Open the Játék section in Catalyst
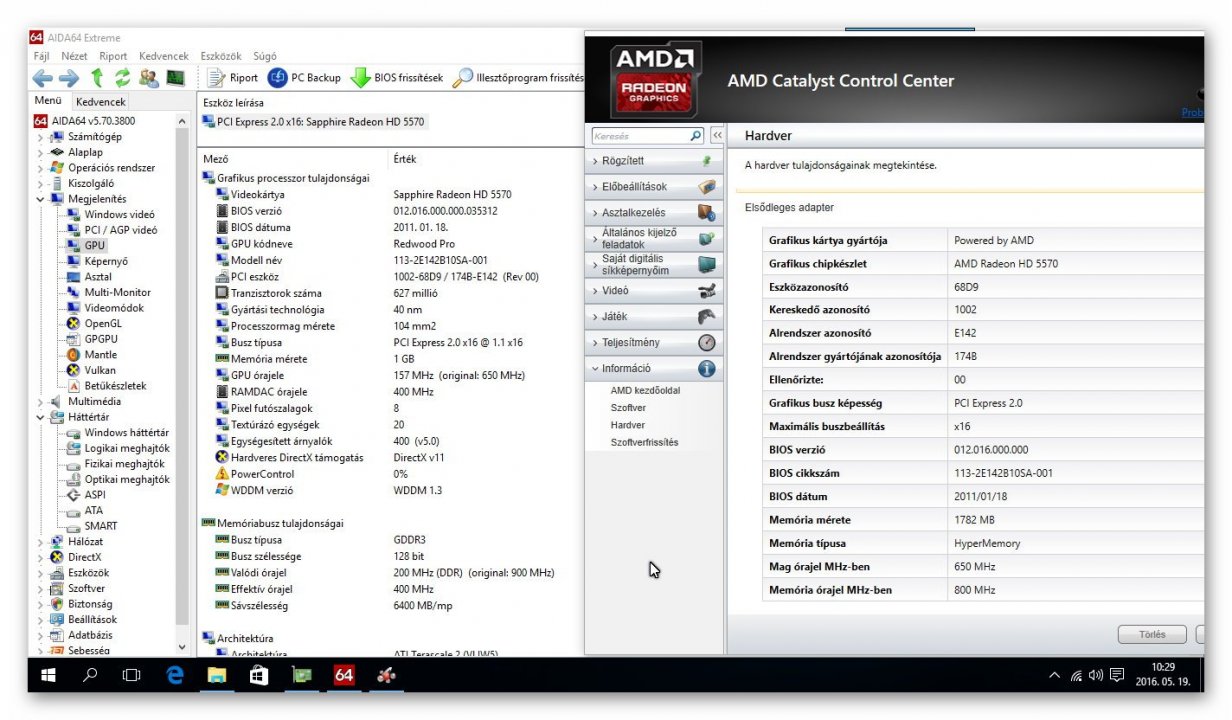Screen dimensions: 1232x720 (656, 316)
